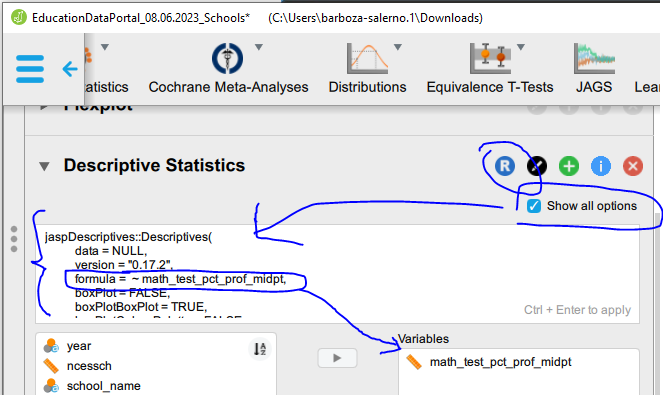Click the black edit title icon
This screenshot has width=663, height=395.
point(537,166)
